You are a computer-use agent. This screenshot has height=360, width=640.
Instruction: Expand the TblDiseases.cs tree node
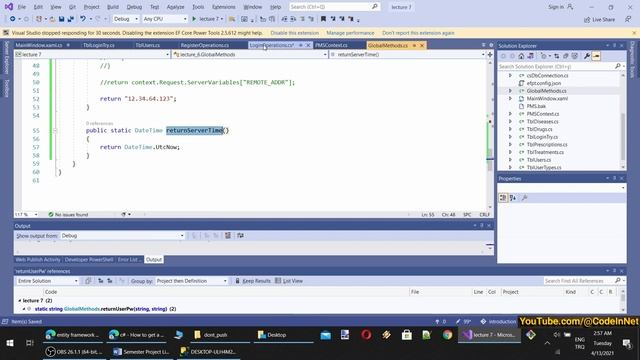coord(510,122)
